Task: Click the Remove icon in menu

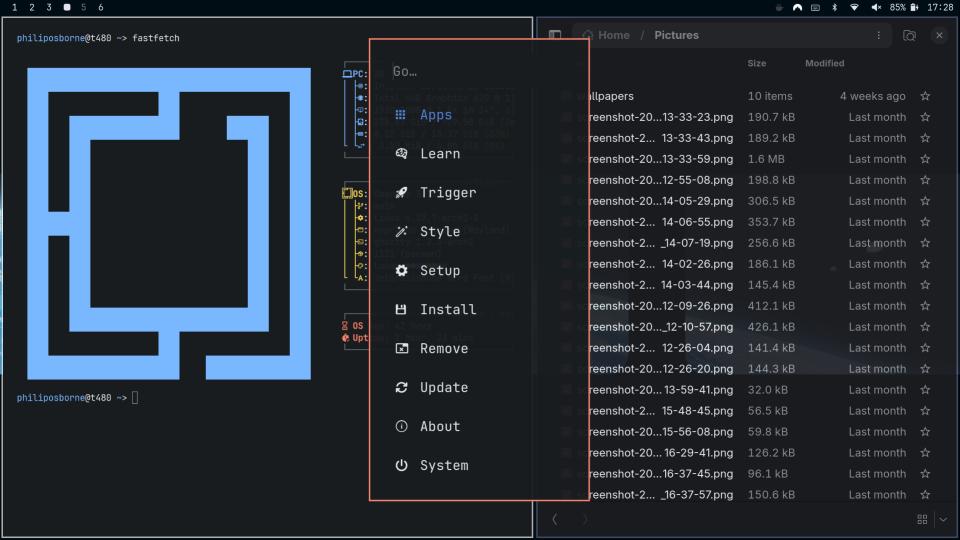Action: pos(401,349)
